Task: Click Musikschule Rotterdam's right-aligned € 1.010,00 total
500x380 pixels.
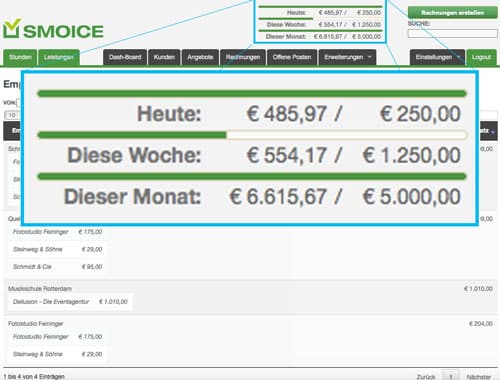Action: (478, 289)
